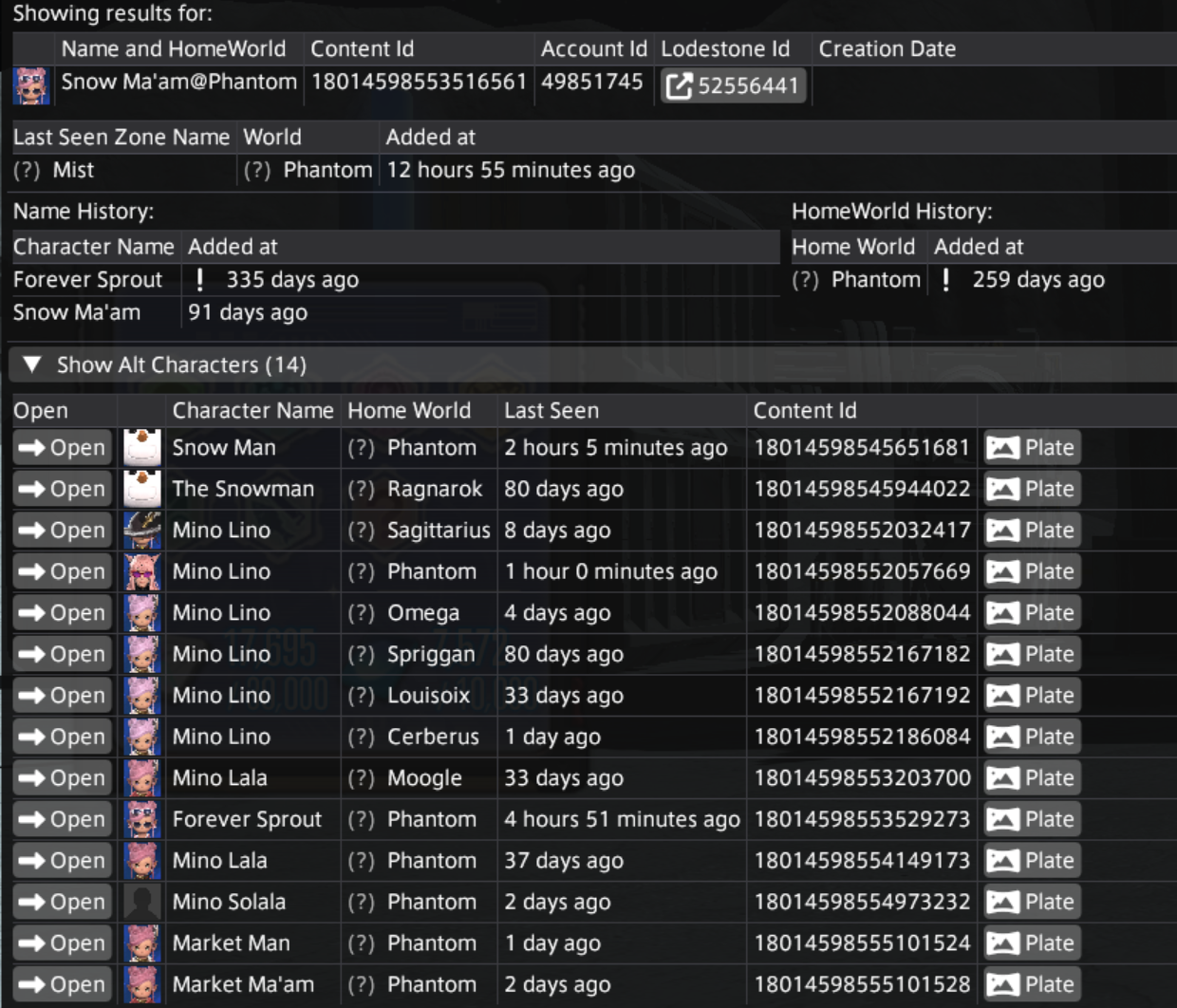Click Cerberus Mino Lino avatar icon
This screenshot has width=1177, height=1008.
point(142,737)
